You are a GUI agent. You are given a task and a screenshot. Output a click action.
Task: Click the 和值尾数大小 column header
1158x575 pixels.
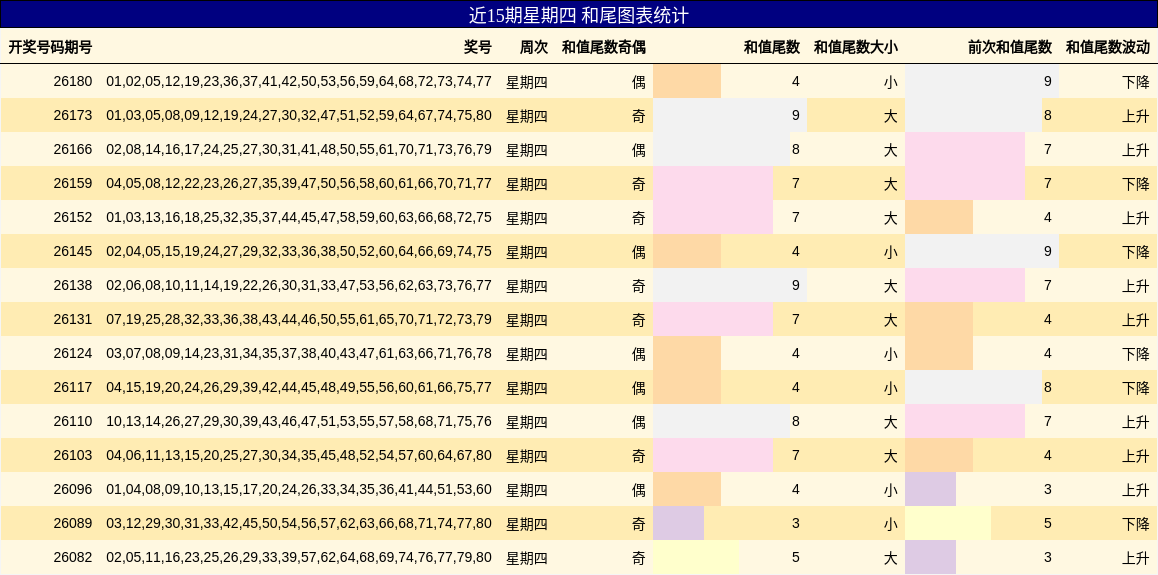coord(855,48)
